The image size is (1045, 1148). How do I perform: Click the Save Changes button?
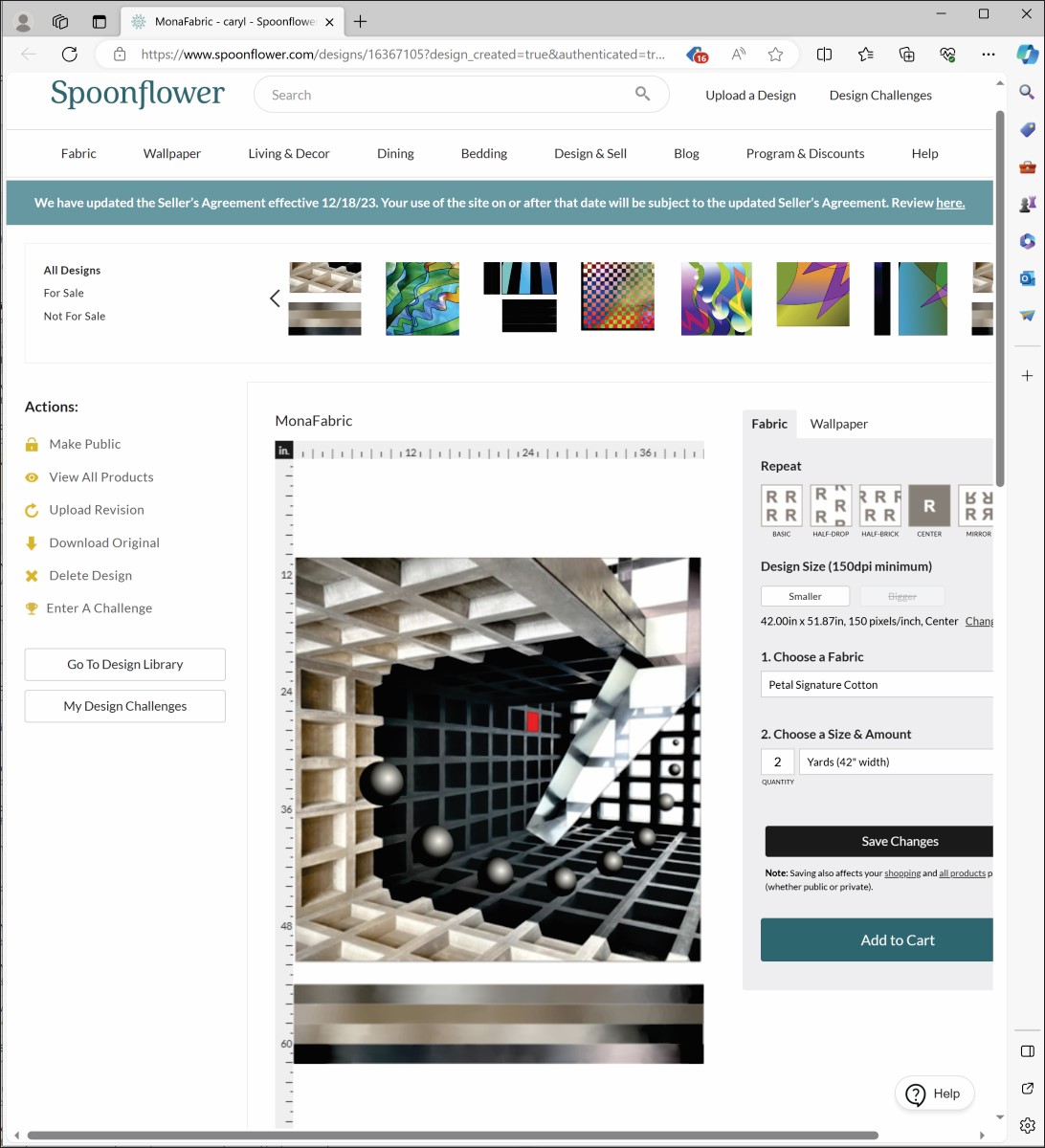tap(879, 842)
